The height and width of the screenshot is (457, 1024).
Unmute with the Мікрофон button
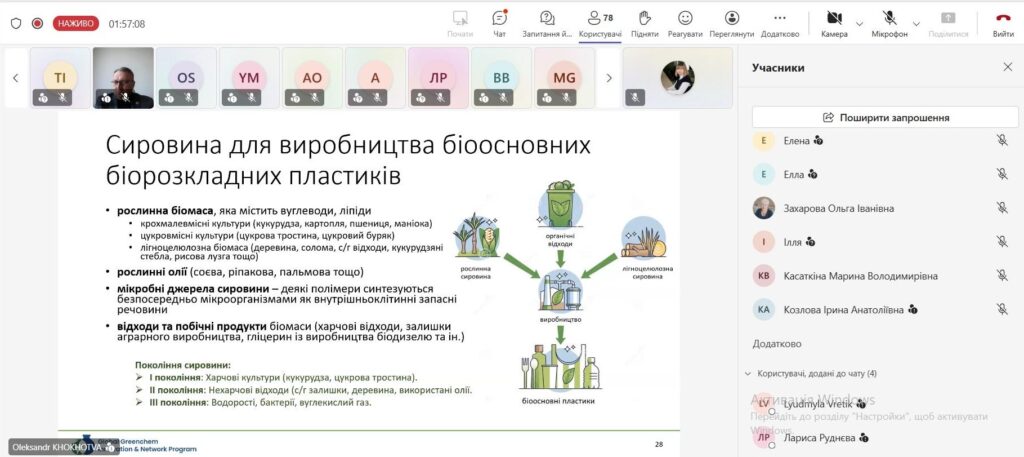click(889, 24)
